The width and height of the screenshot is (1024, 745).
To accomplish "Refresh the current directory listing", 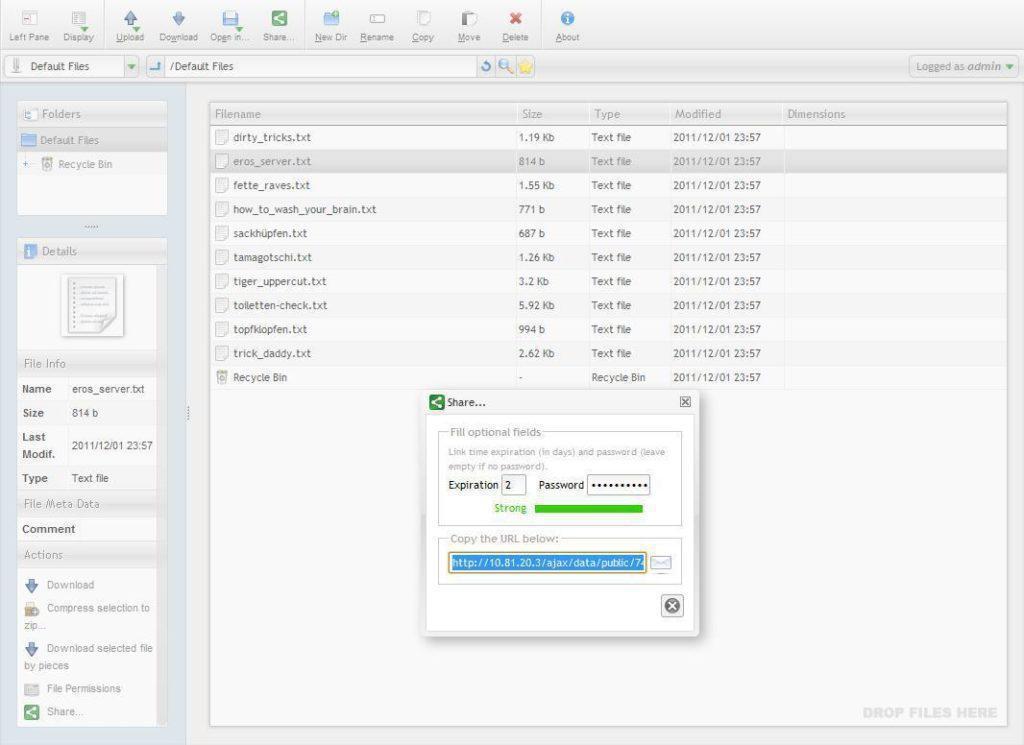I will pyautogui.click(x=485, y=66).
